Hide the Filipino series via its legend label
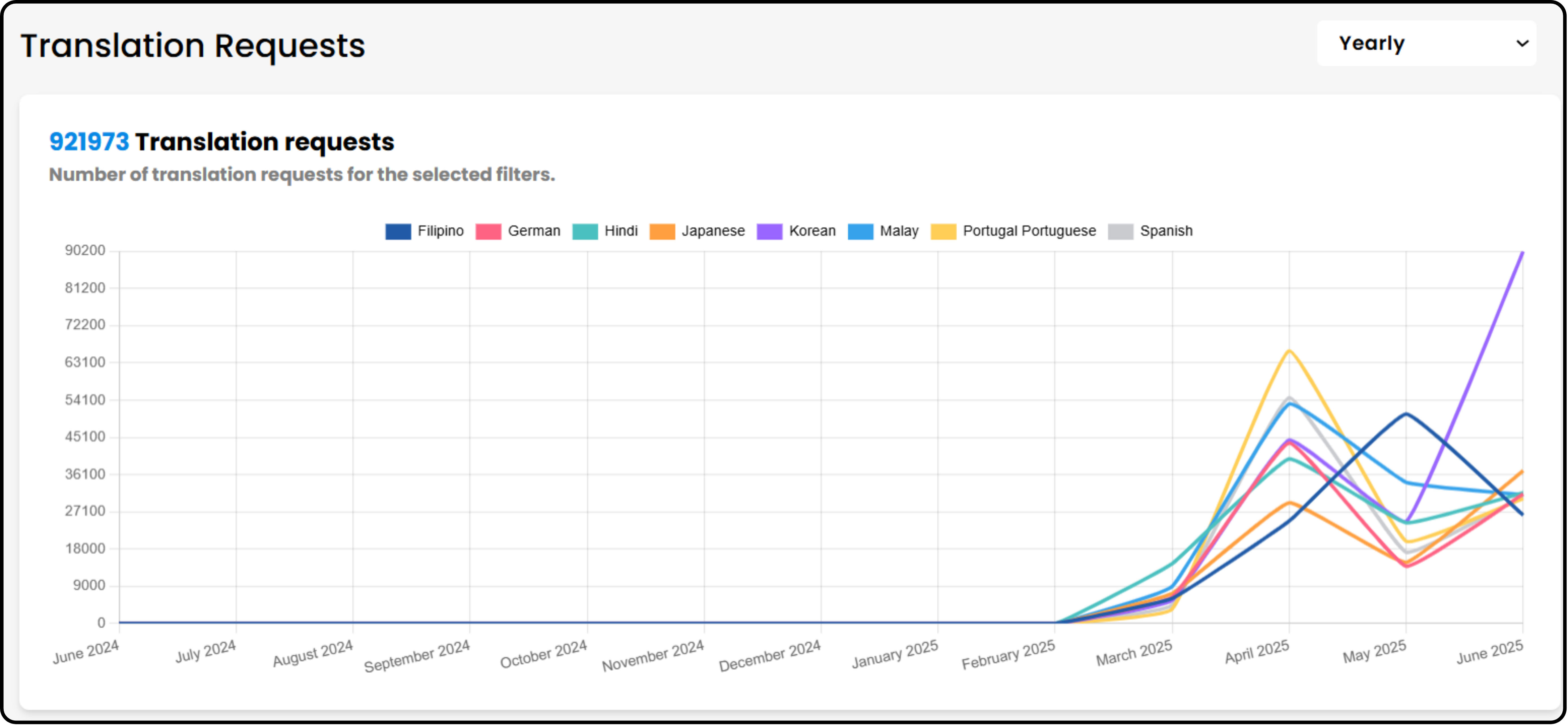The image size is (1568, 725). [x=441, y=231]
